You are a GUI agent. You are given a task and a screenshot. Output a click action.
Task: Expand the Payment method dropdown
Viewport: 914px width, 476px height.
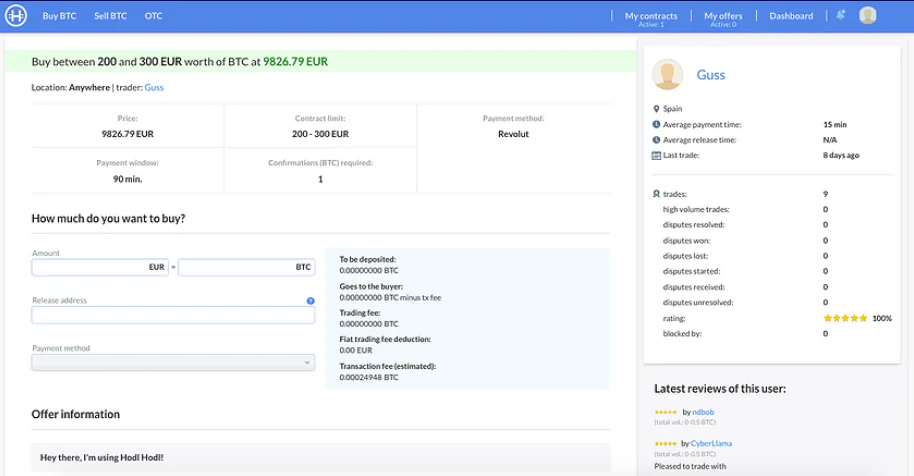click(173, 362)
